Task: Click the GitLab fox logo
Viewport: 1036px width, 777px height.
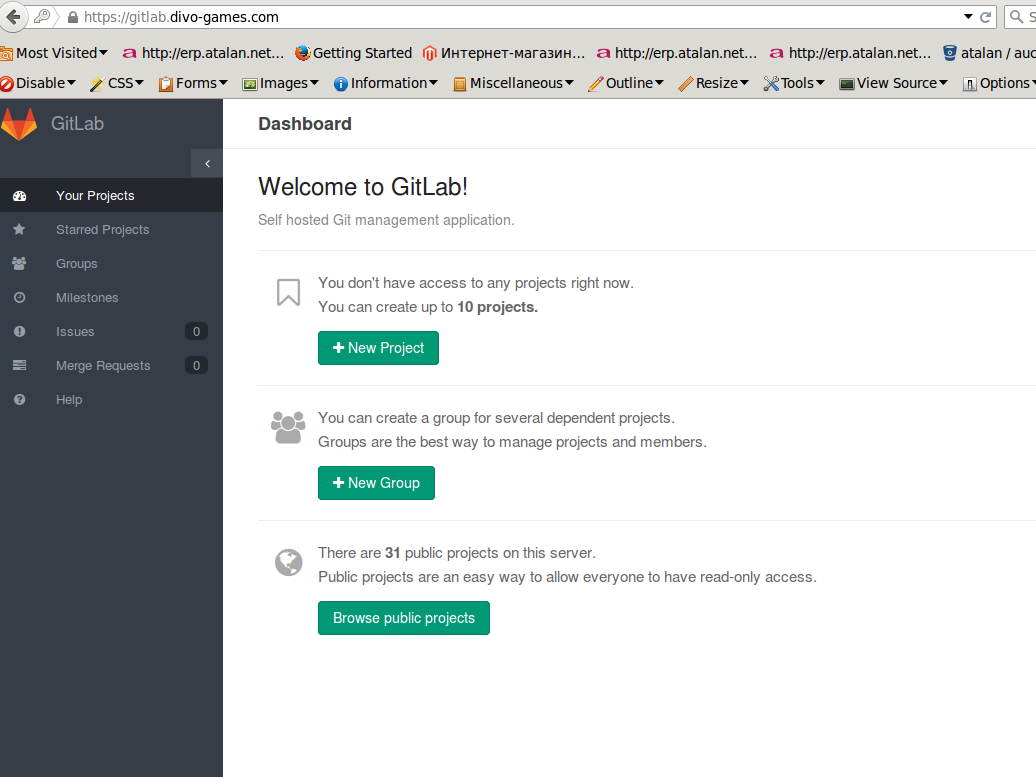Action: click(18, 124)
